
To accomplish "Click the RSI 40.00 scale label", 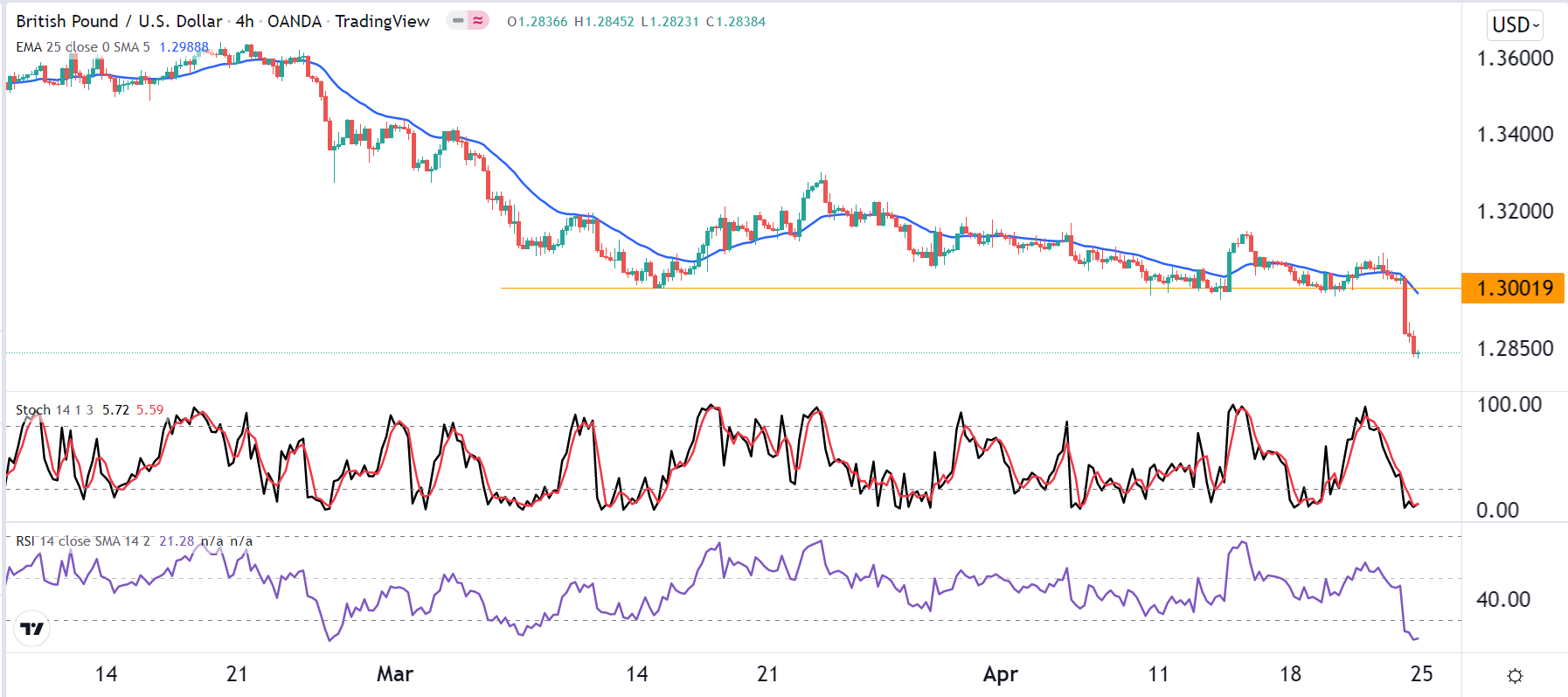I will pyautogui.click(x=1503, y=599).
